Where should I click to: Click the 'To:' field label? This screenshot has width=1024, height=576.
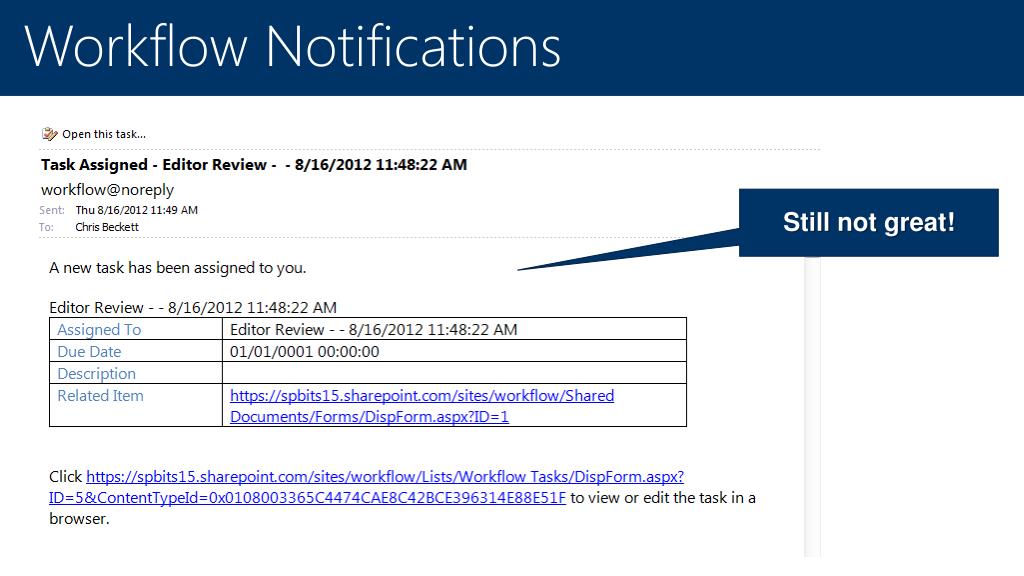[46, 227]
